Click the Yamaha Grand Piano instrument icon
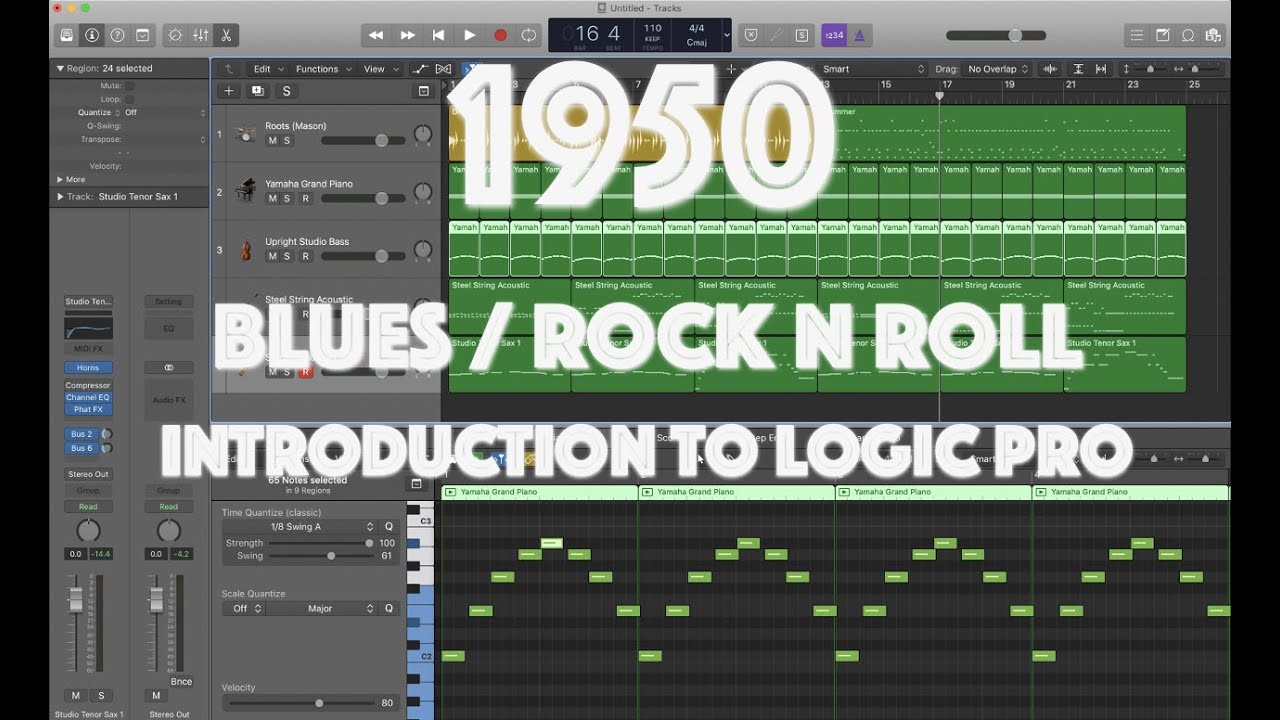Image resolution: width=1280 pixels, height=720 pixels. coord(246,191)
